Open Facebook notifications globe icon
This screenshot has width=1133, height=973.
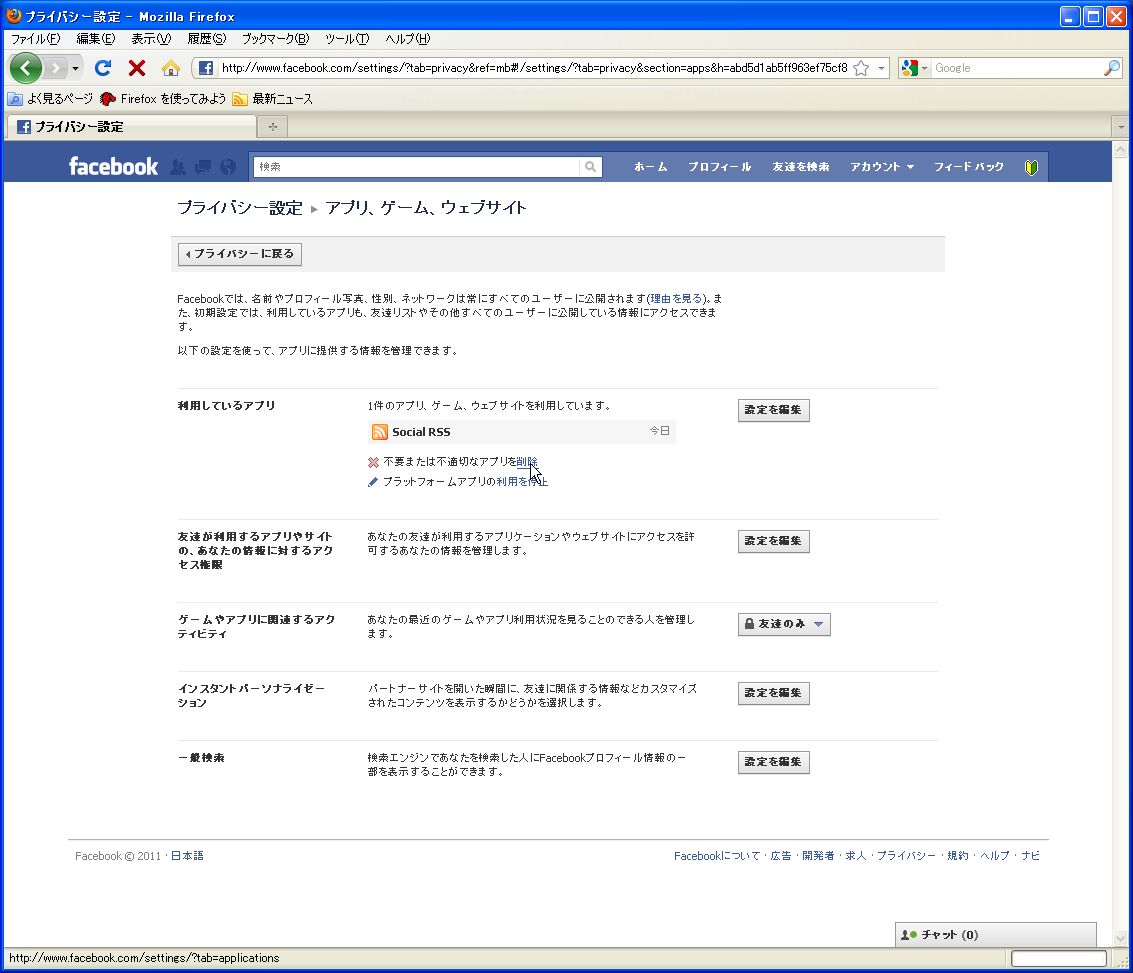[x=228, y=167]
